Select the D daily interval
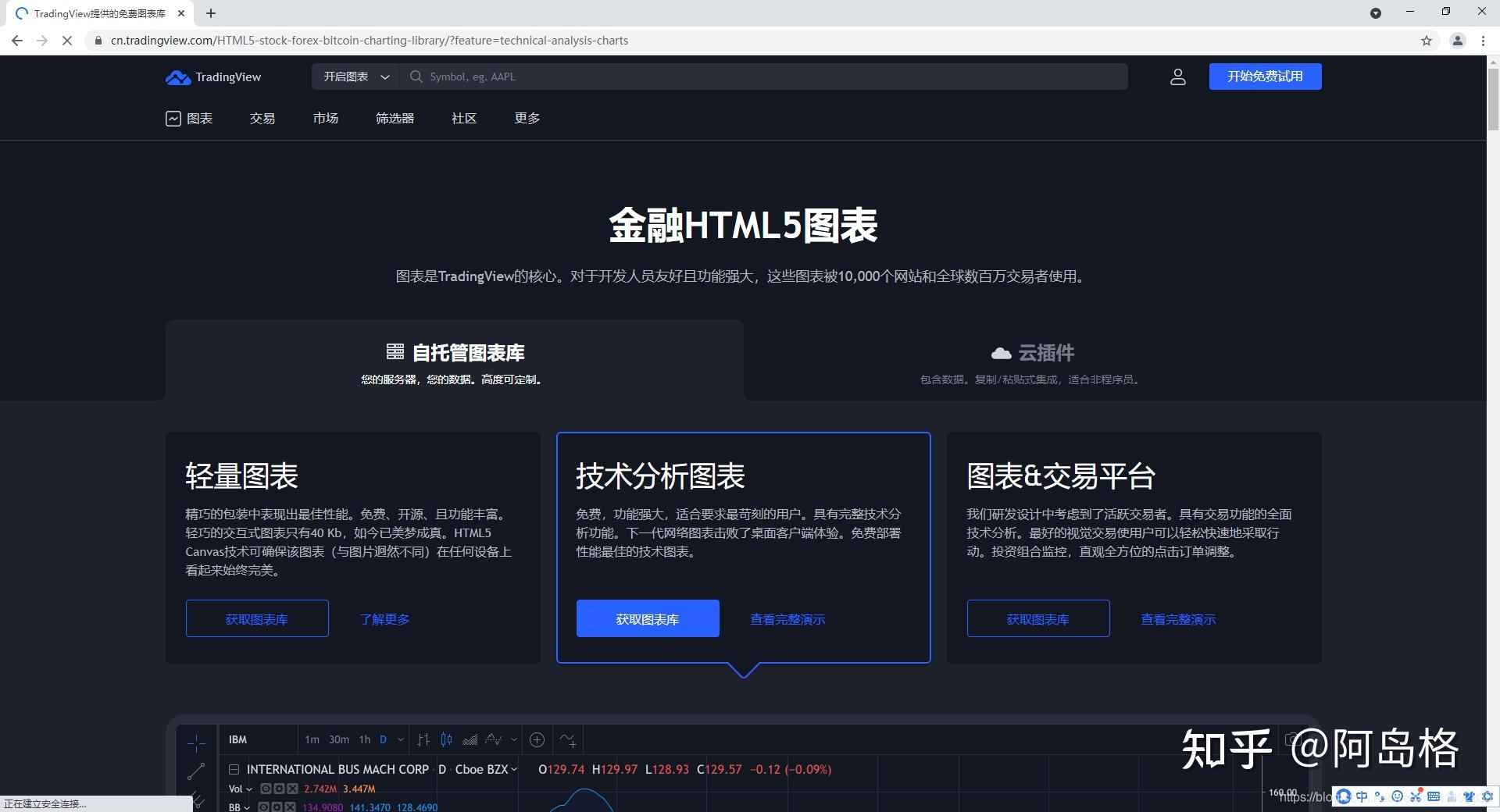Image resolution: width=1500 pixels, height=812 pixels. coord(383,739)
